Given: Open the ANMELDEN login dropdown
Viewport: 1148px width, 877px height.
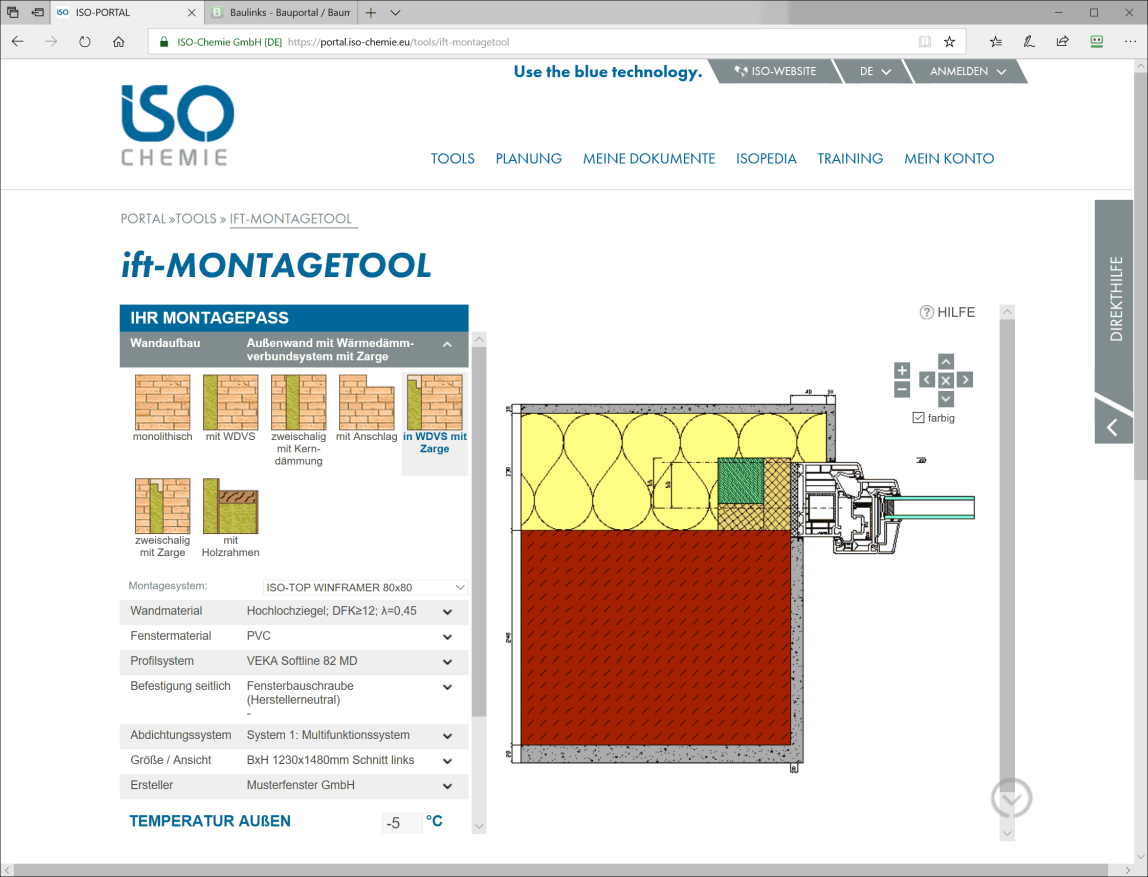Looking at the screenshot, I should click(x=968, y=71).
